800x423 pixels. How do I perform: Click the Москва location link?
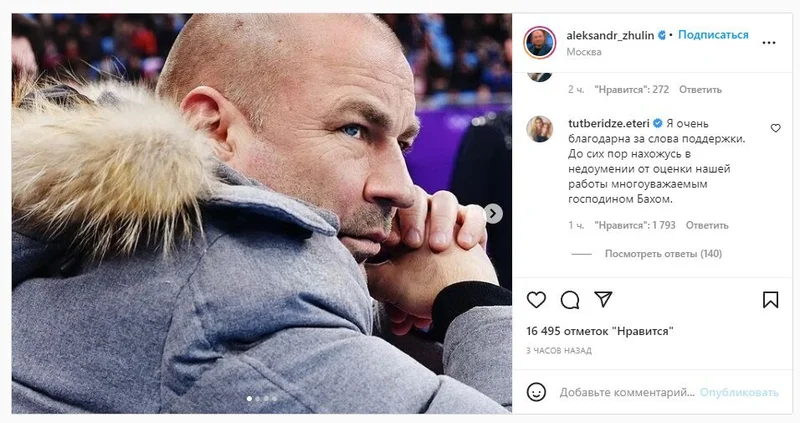coord(584,52)
